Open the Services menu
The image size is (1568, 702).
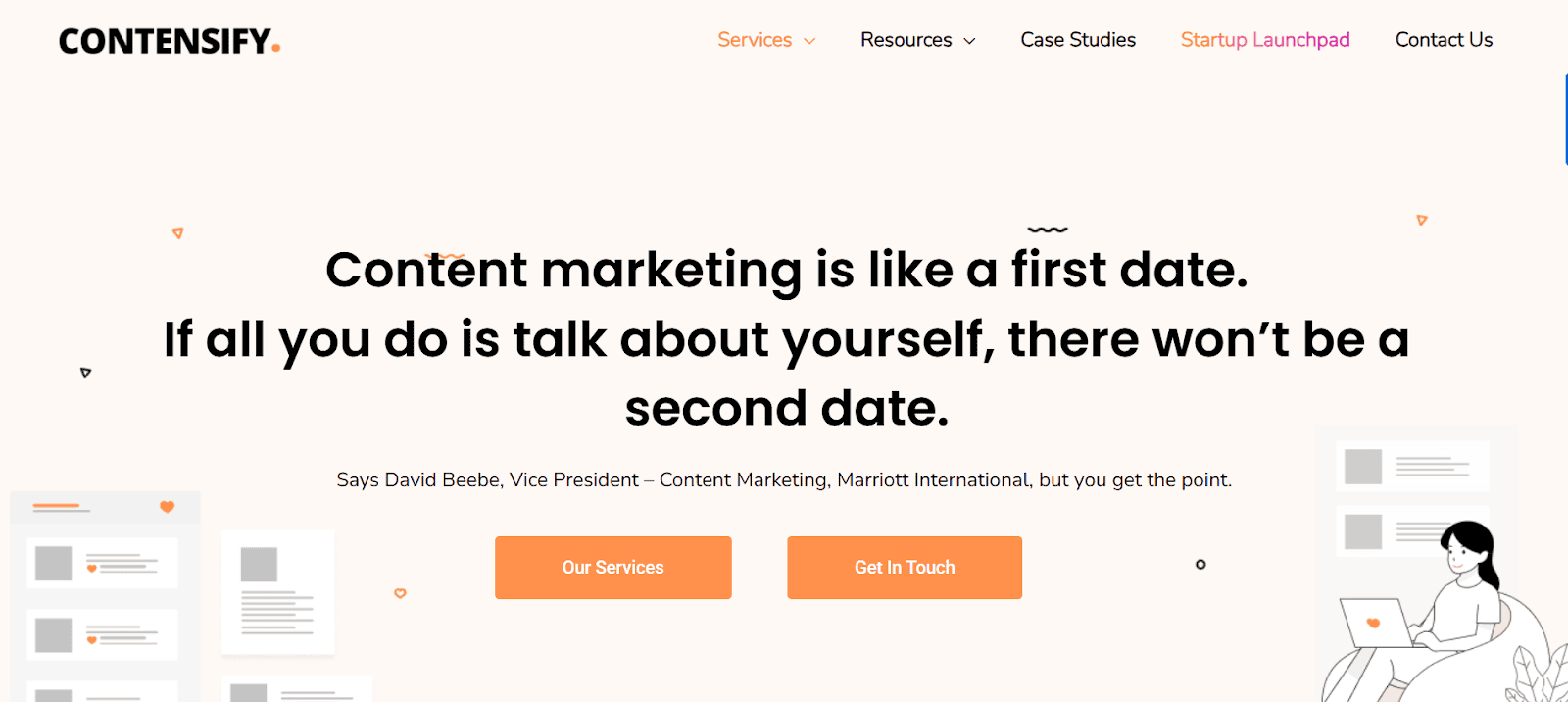[x=755, y=40]
